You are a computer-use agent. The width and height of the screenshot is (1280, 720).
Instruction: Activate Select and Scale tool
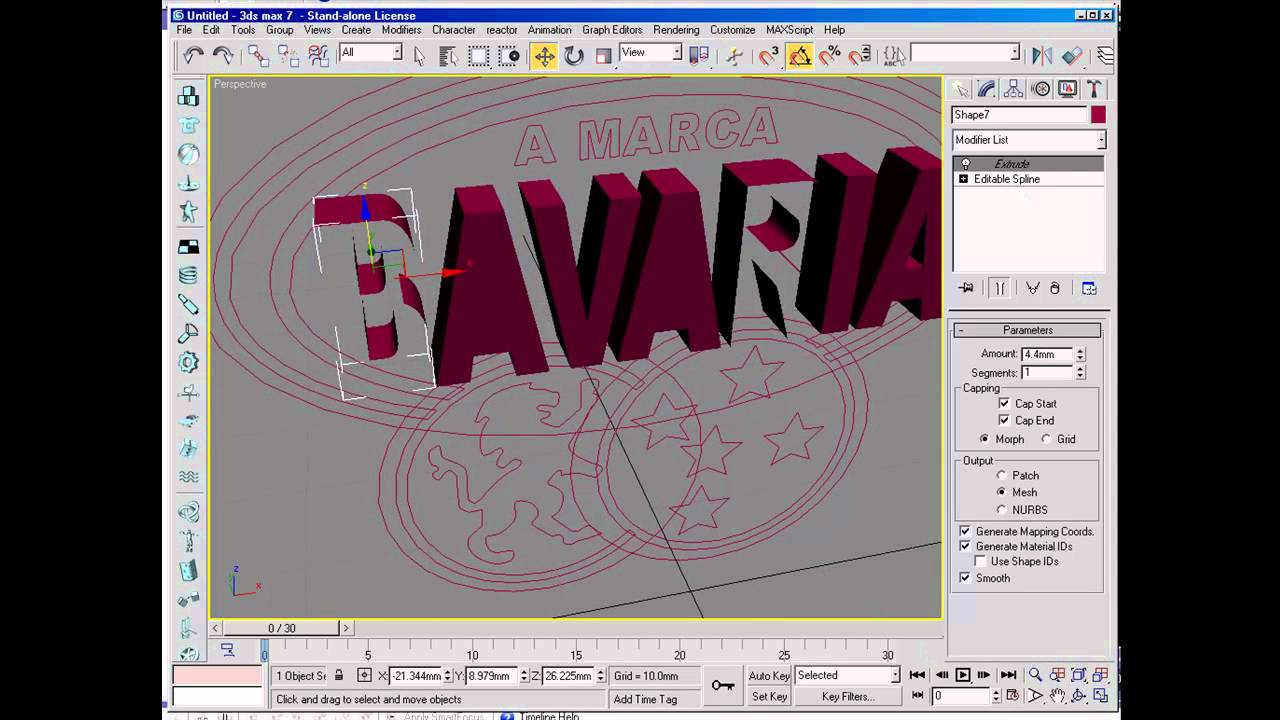pyautogui.click(x=604, y=56)
